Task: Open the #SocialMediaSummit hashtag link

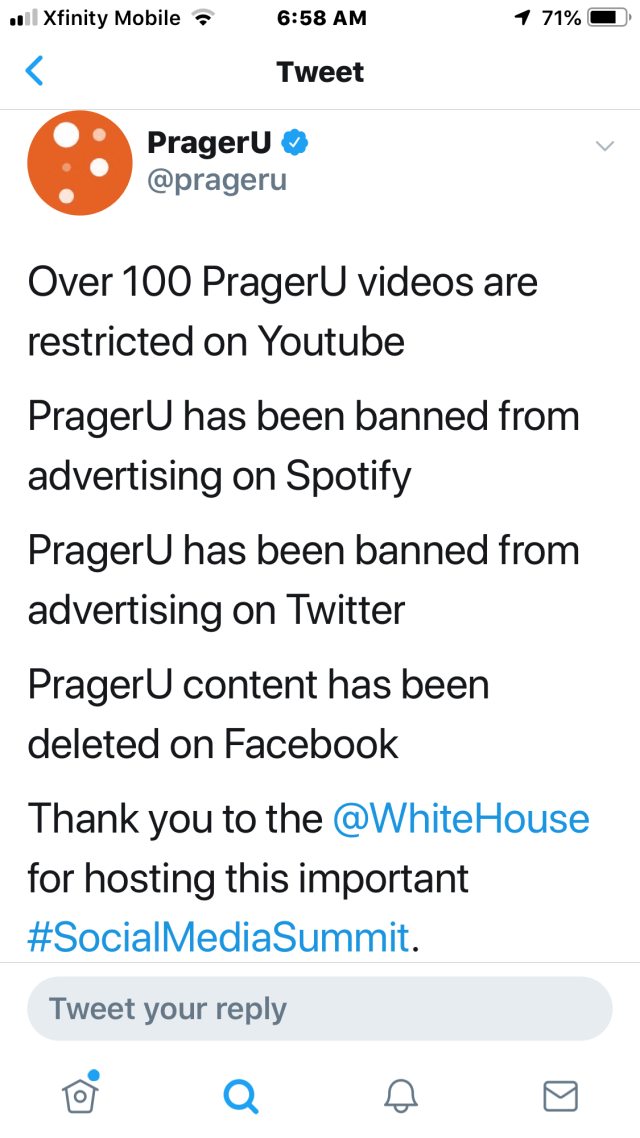Action: [x=219, y=937]
